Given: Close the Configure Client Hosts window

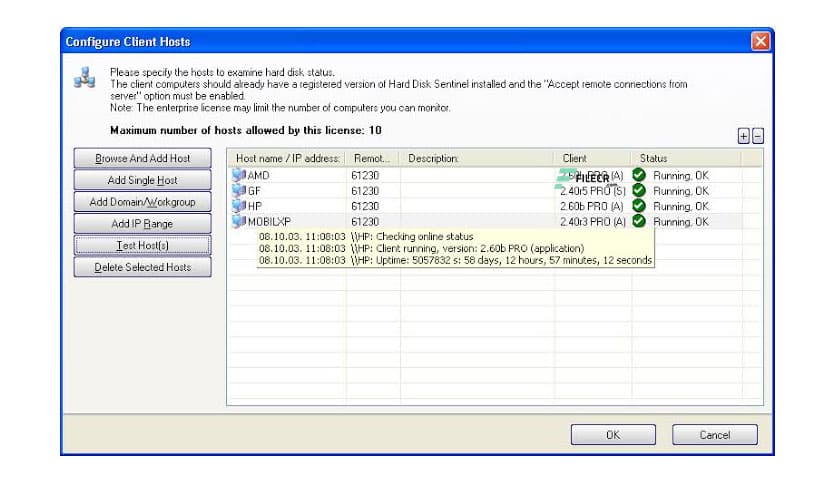Looking at the screenshot, I should pos(760,41).
